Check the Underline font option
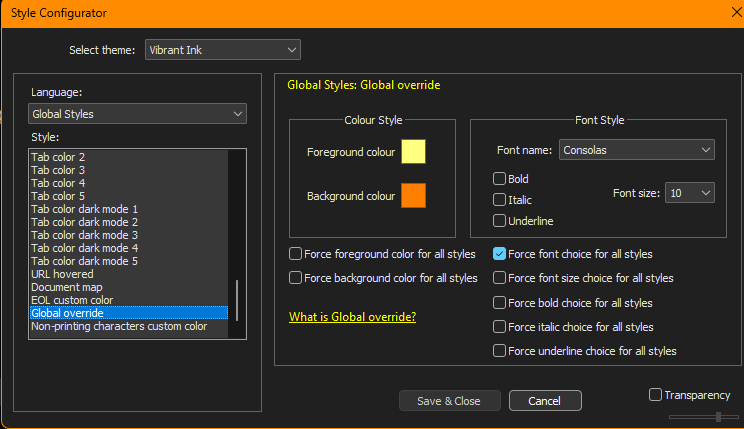 click(x=500, y=220)
